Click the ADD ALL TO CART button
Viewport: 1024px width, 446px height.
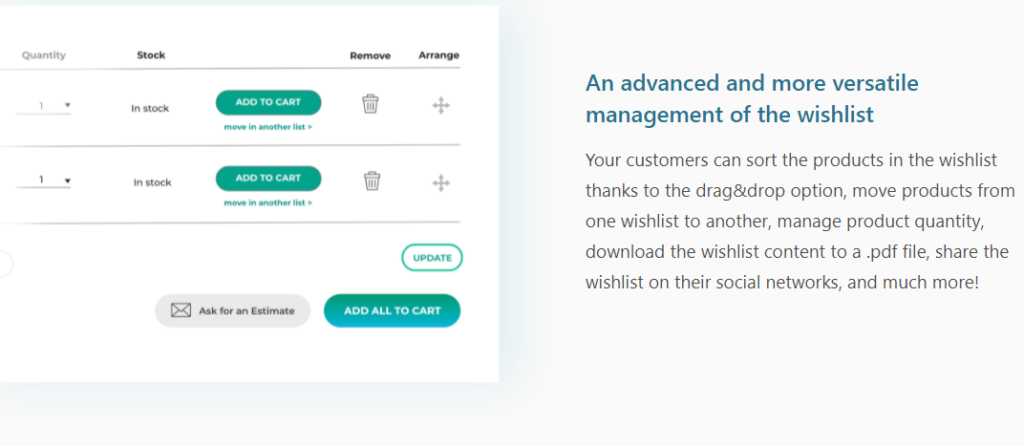[x=392, y=311]
